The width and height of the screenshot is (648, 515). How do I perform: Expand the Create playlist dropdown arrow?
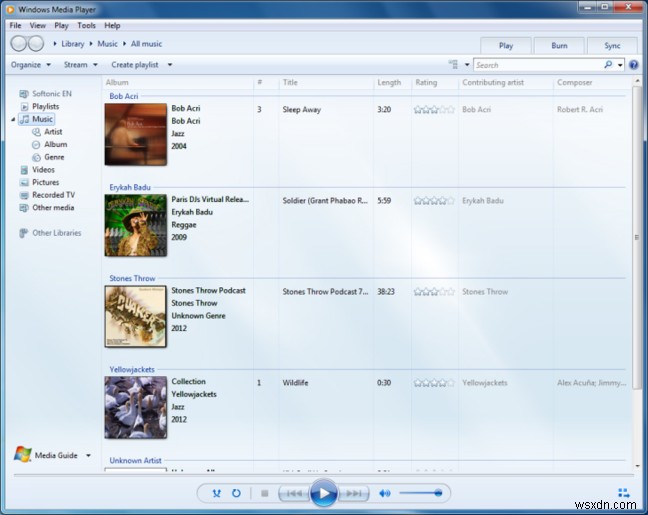tap(170, 65)
